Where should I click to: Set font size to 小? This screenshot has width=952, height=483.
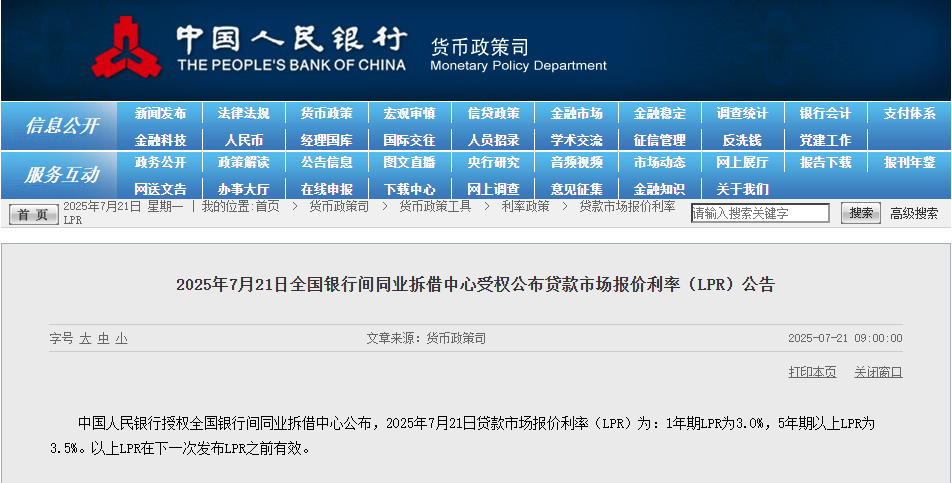(x=121, y=339)
